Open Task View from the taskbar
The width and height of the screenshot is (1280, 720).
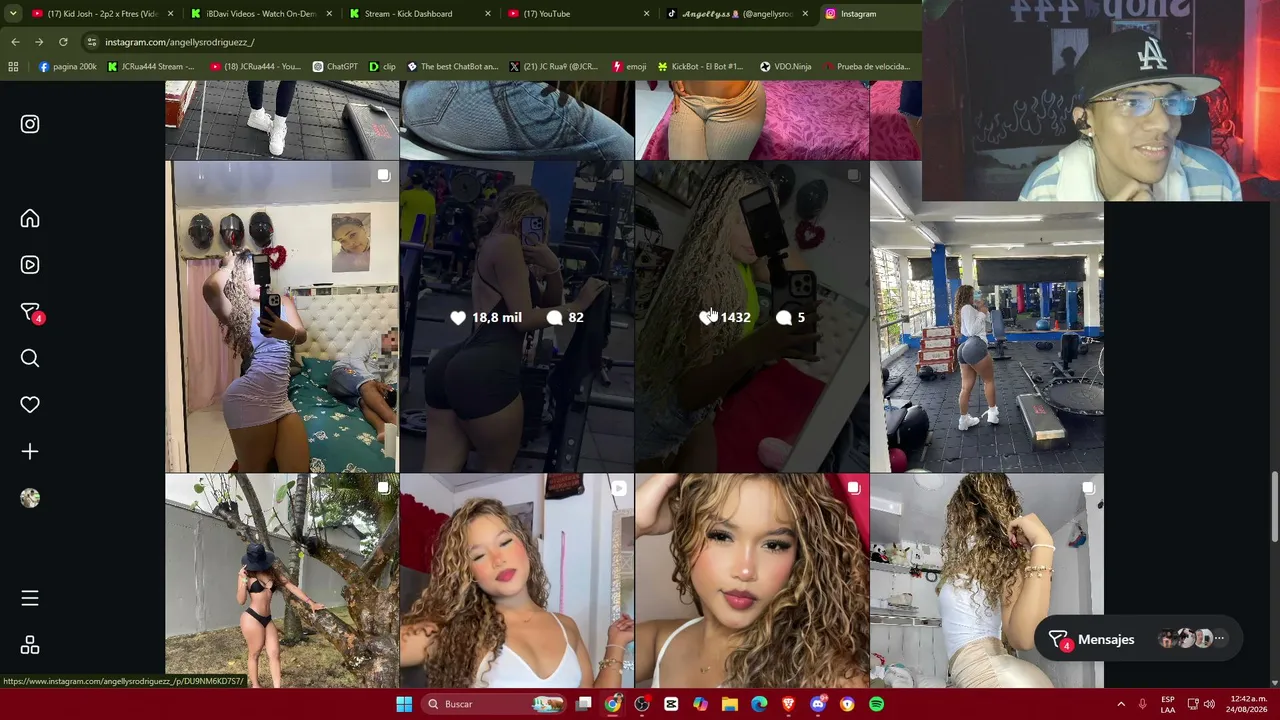point(584,704)
